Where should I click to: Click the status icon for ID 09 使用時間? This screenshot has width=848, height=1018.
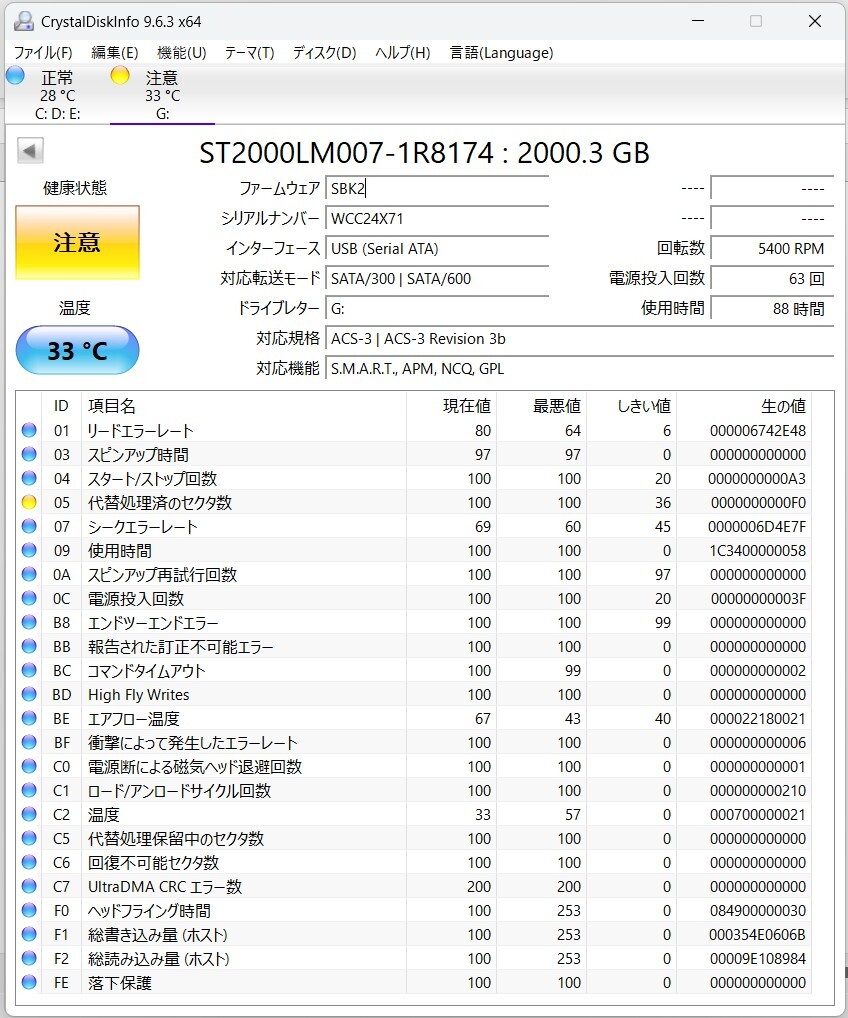click(29, 551)
